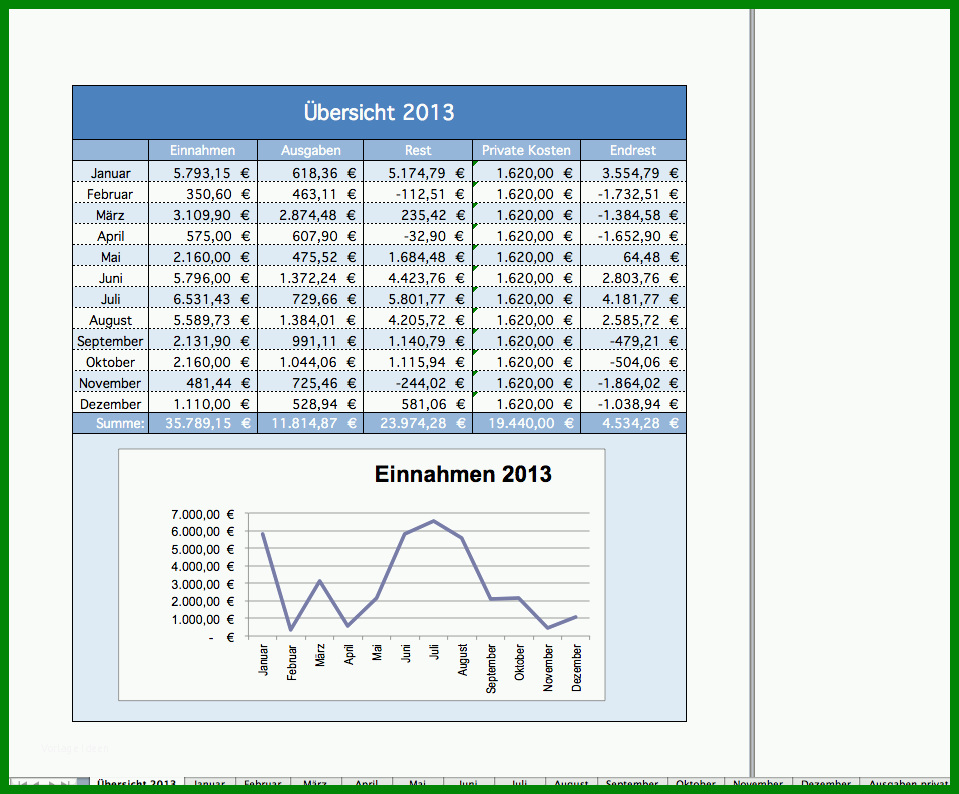Select Dezember Endrest cell -1.038,94 €
Image resolution: width=959 pixels, height=794 pixels.
coord(634,404)
